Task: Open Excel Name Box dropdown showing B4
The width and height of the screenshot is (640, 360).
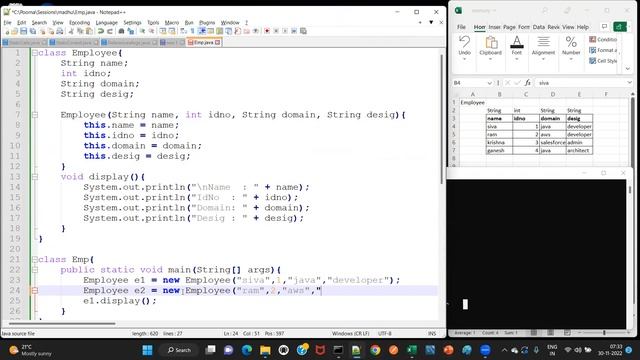Action: [489, 83]
